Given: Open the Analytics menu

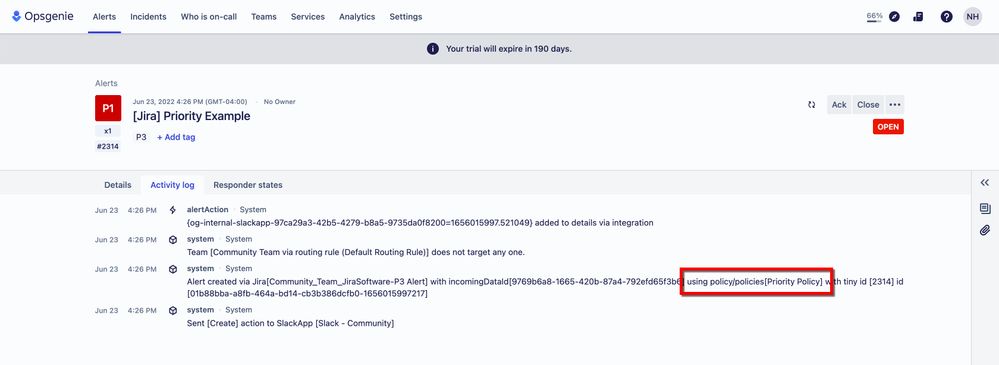Looking at the screenshot, I should point(357,17).
